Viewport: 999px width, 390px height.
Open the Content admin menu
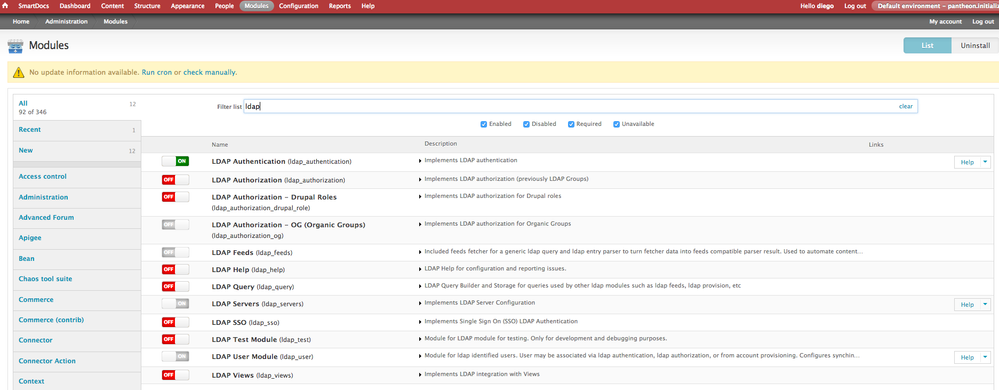click(112, 6)
